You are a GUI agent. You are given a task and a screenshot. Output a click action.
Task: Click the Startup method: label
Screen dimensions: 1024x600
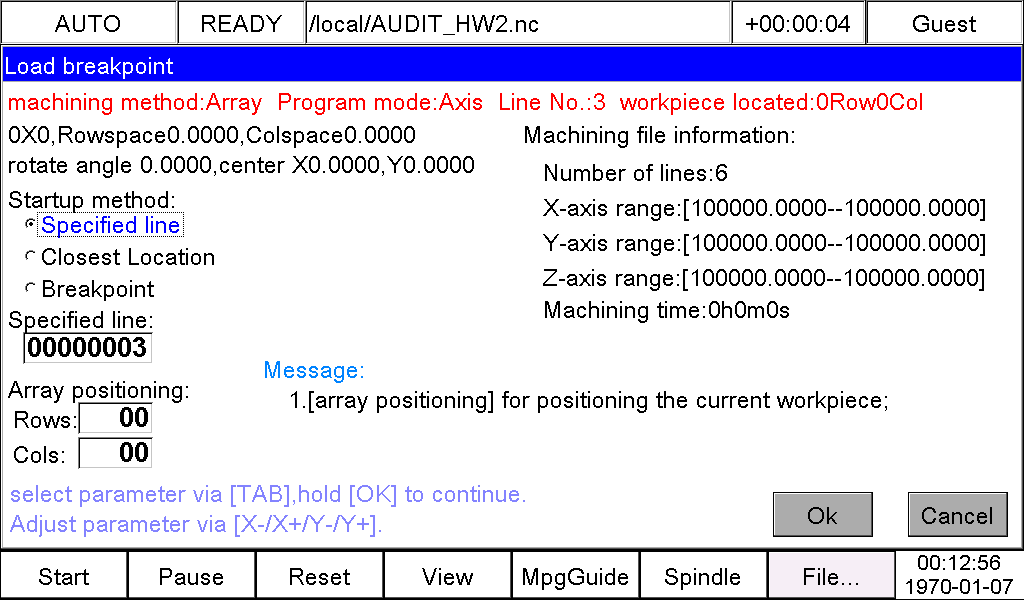92,199
